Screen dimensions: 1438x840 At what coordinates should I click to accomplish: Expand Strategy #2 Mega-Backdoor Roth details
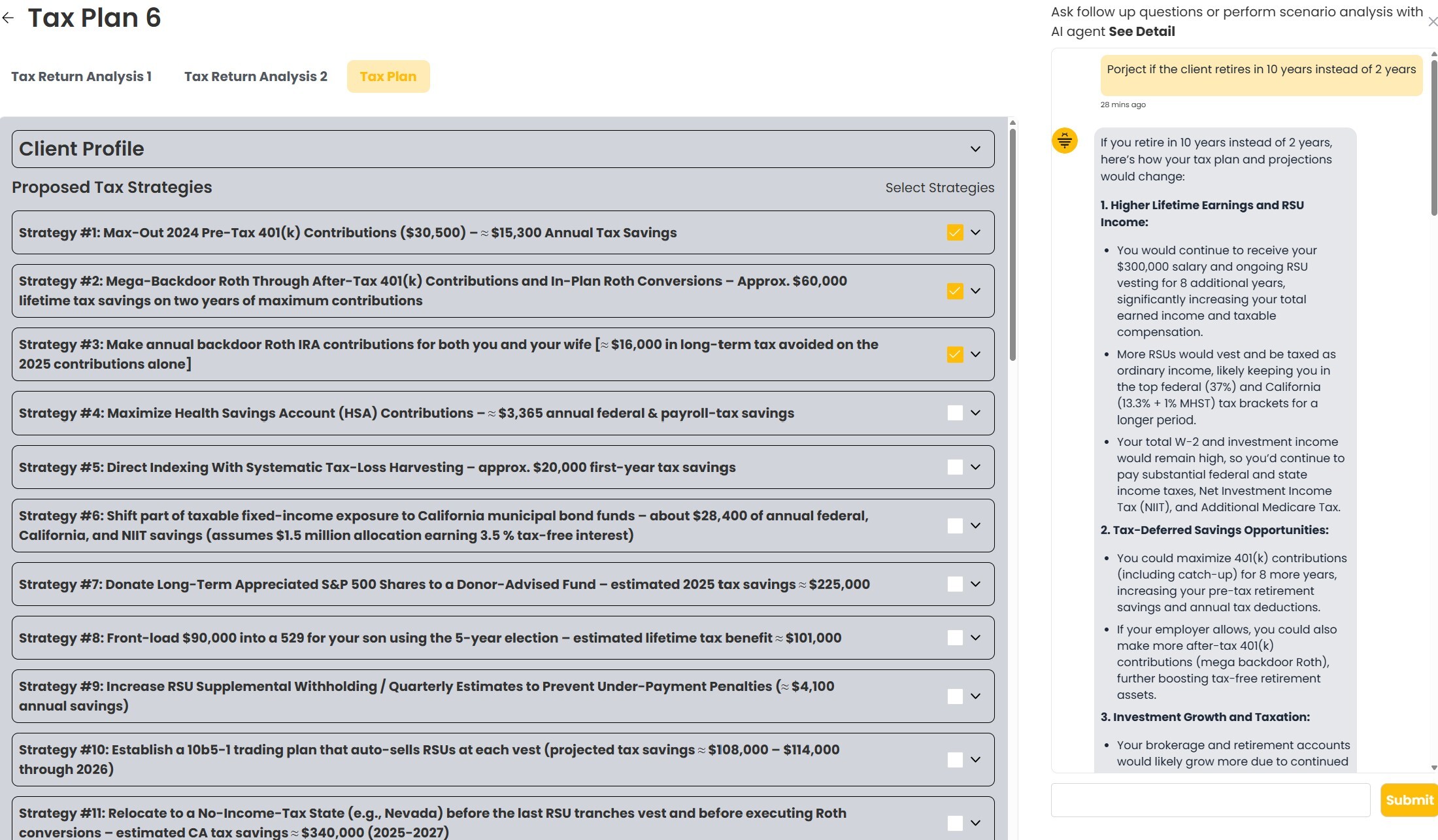[x=975, y=291]
